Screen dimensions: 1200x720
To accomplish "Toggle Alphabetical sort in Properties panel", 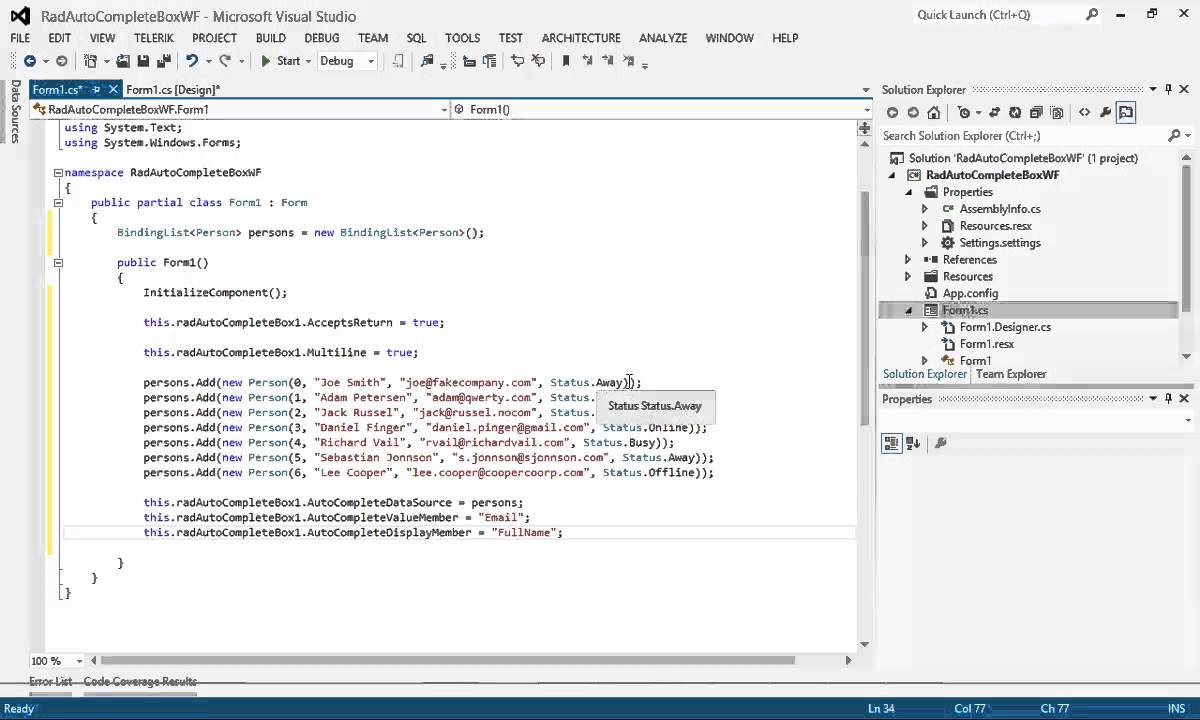I will click(x=913, y=443).
